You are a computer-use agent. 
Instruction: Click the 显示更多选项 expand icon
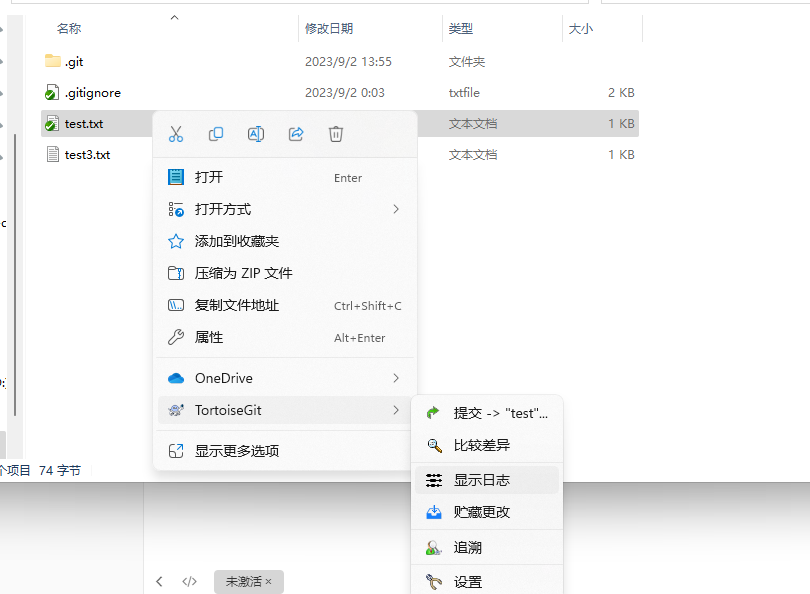pyautogui.click(x=176, y=451)
